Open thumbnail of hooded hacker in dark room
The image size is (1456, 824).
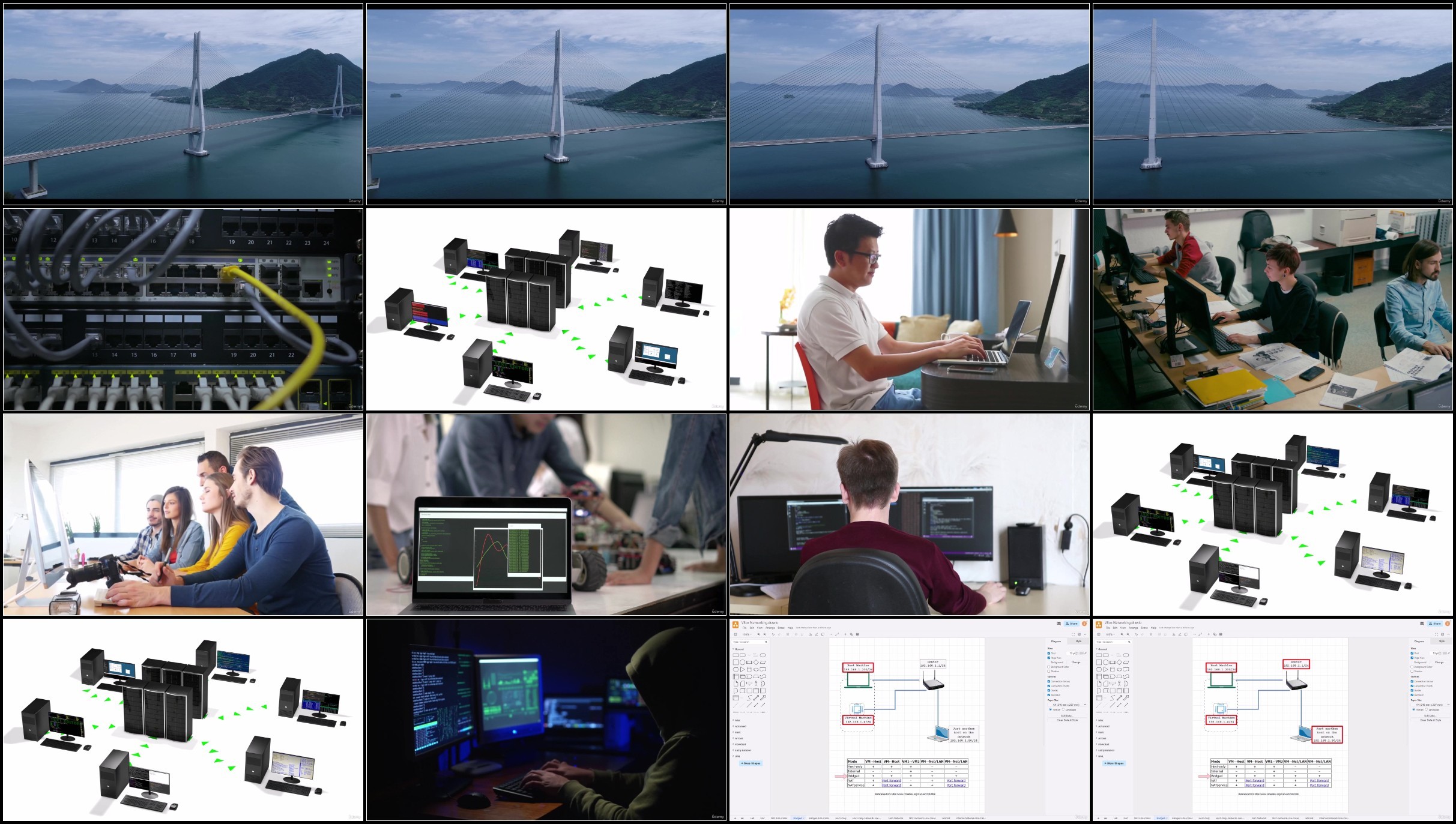[546, 720]
